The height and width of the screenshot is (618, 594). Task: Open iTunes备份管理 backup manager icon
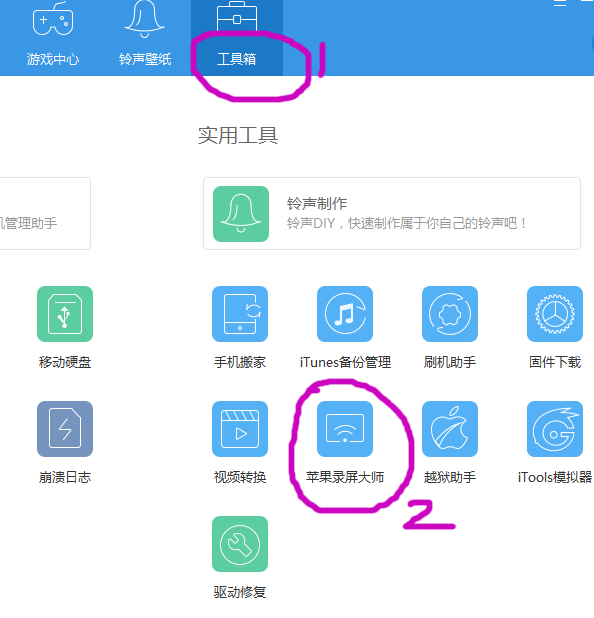pos(345,314)
